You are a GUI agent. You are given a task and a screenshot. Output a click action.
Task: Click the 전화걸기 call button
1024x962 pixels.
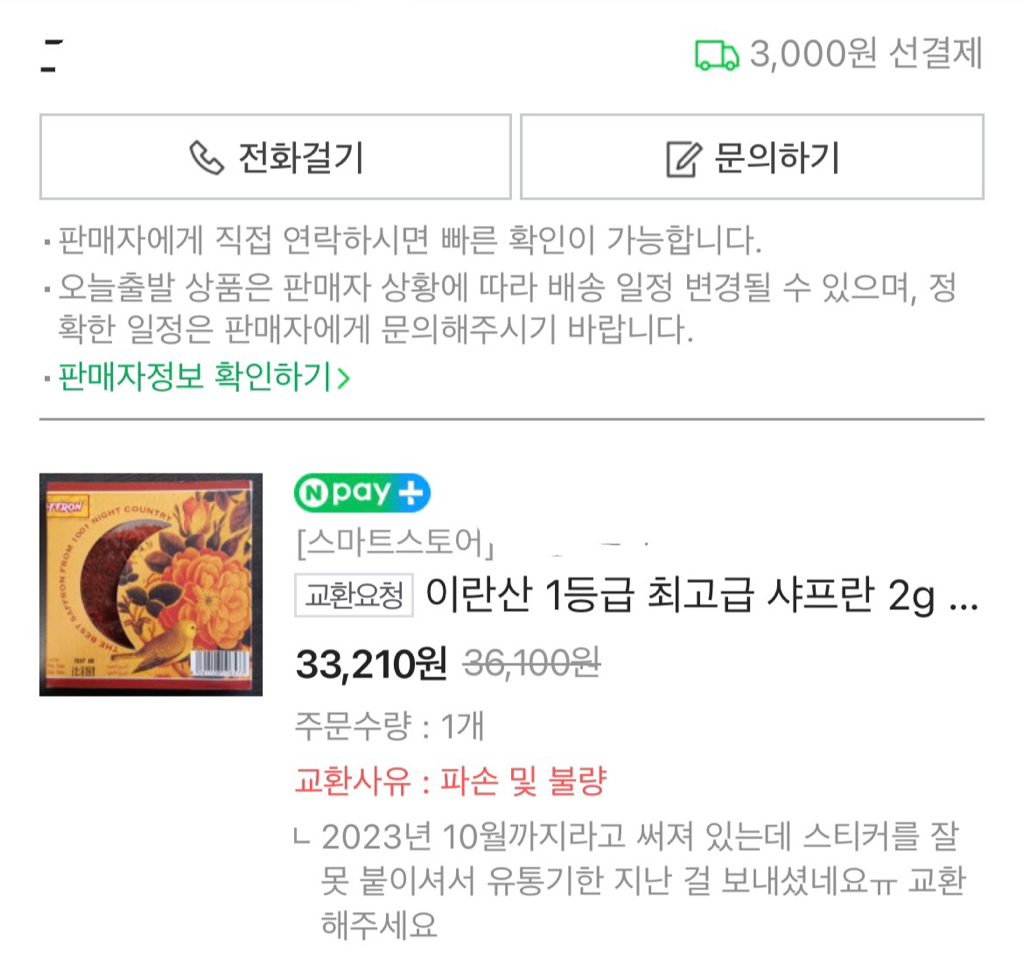[x=275, y=157]
